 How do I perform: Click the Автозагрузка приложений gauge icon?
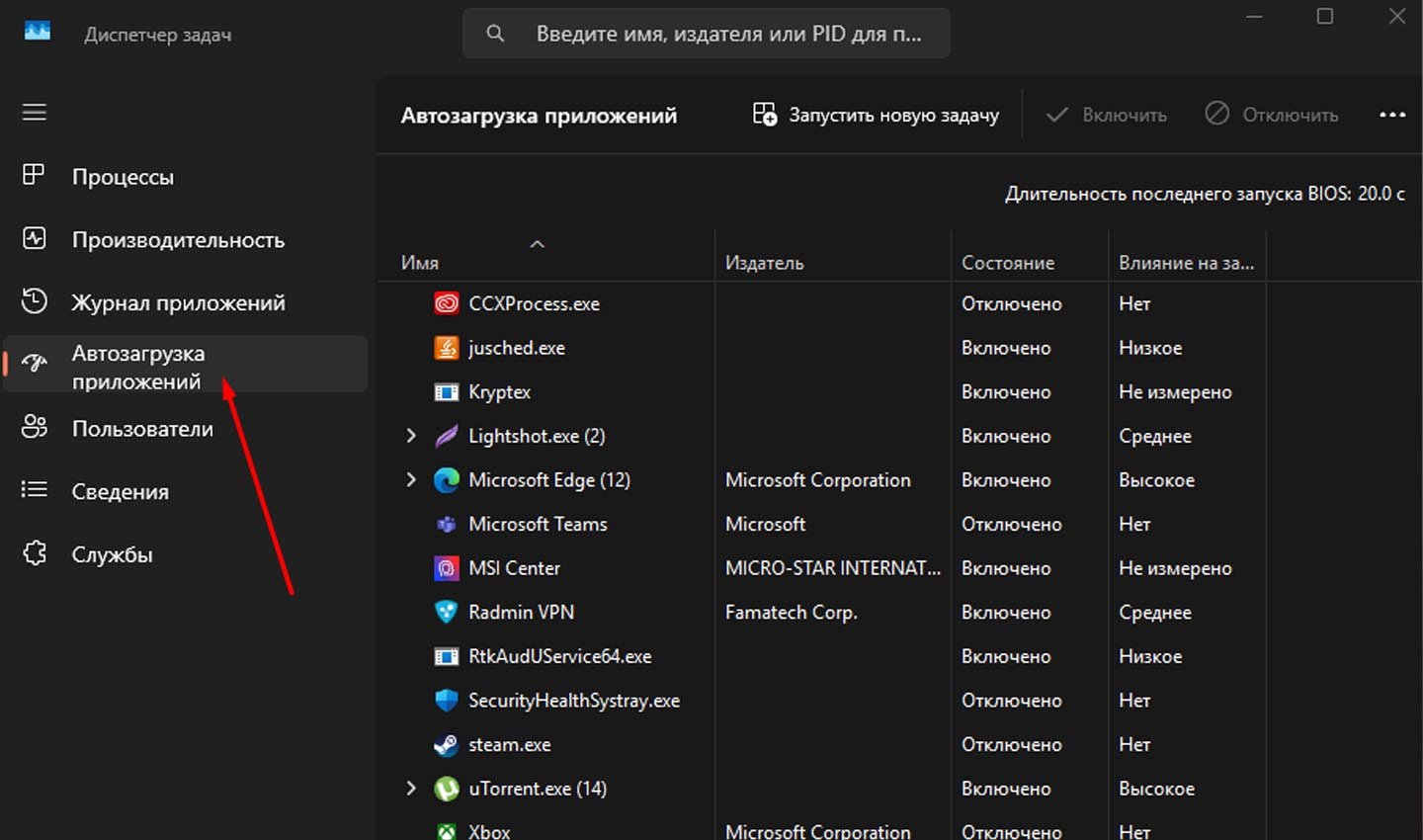(35, 364)
